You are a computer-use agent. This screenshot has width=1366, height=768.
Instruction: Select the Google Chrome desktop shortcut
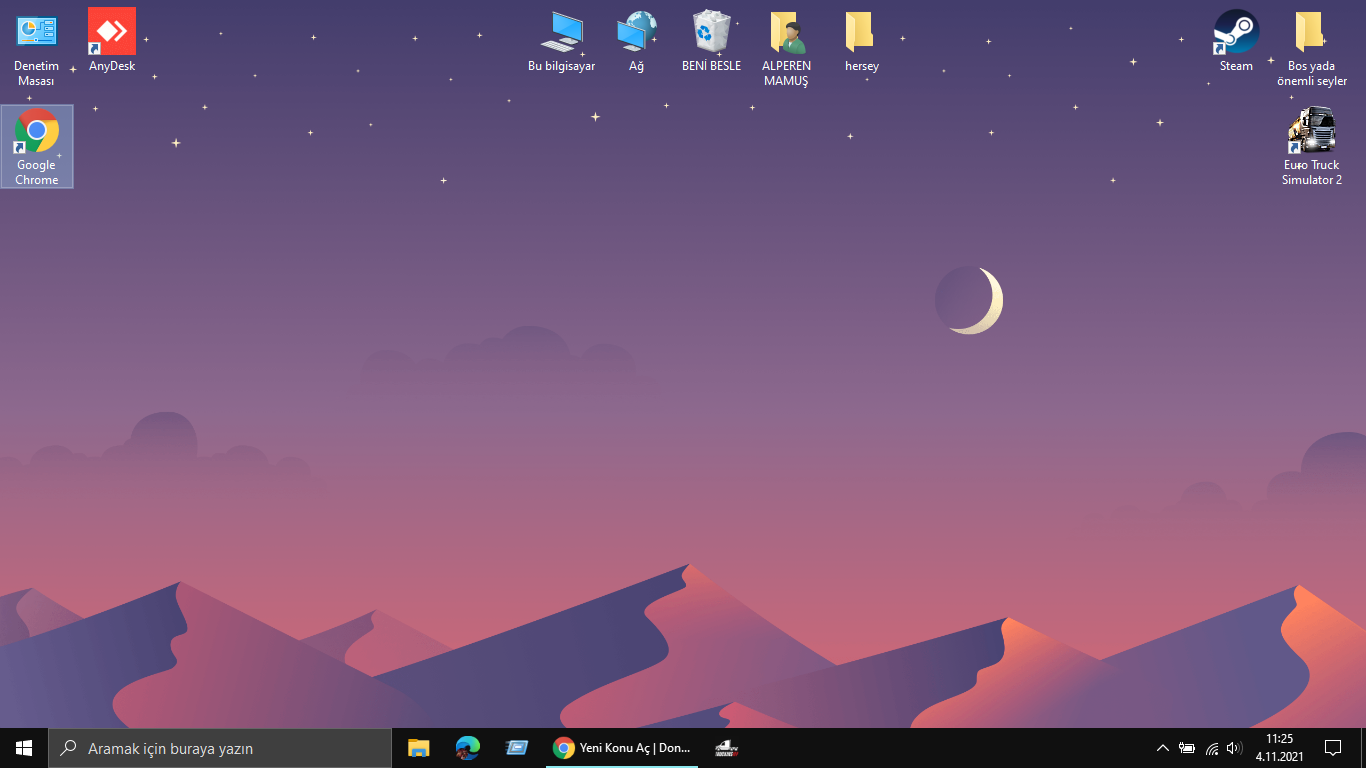[x=37, y=146]
